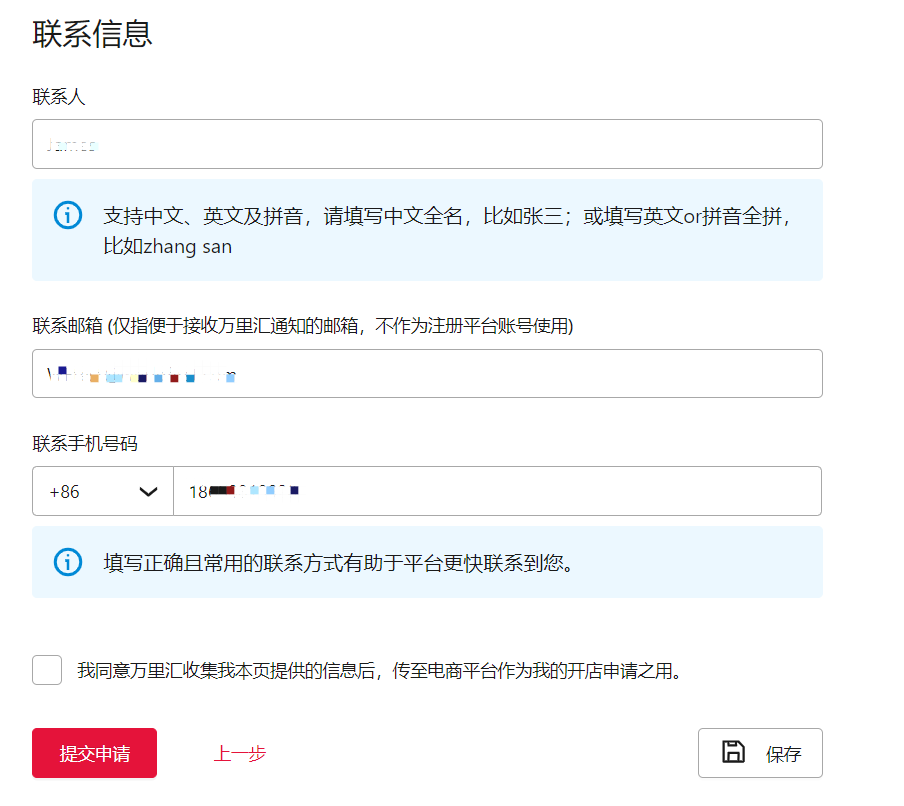
Task: Click the floppy disk save icon
Action: [733, 753]
